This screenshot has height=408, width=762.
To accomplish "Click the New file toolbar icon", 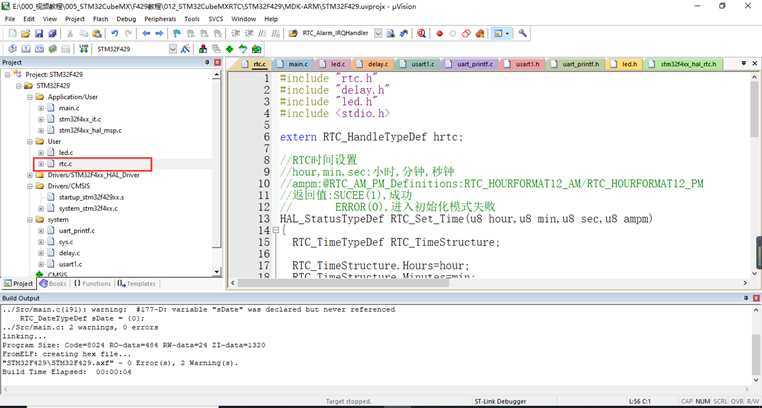I will click(12, 34).
